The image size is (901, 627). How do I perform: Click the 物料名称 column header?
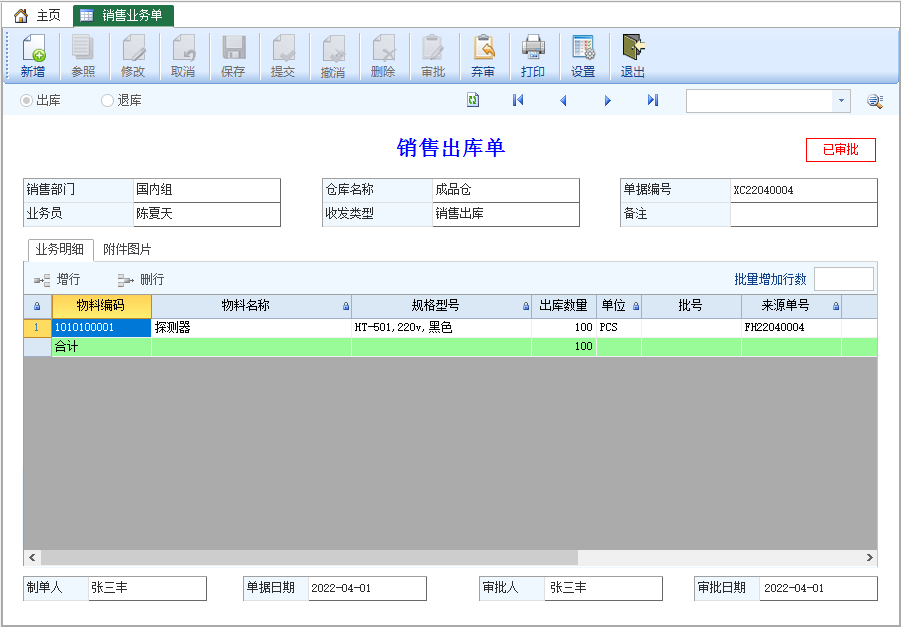click(251, 306)
